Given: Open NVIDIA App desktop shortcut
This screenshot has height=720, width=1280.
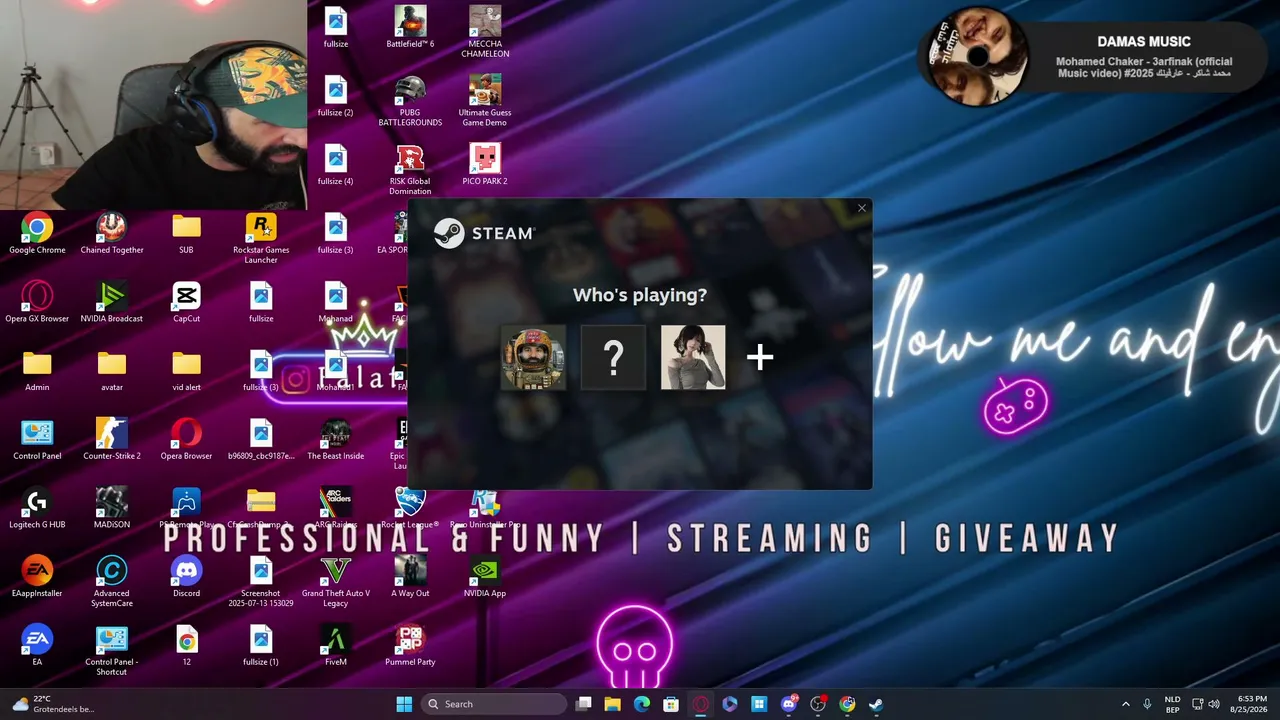Looking at the screenshot, I should pyautogui.click(x=485, y=578).
